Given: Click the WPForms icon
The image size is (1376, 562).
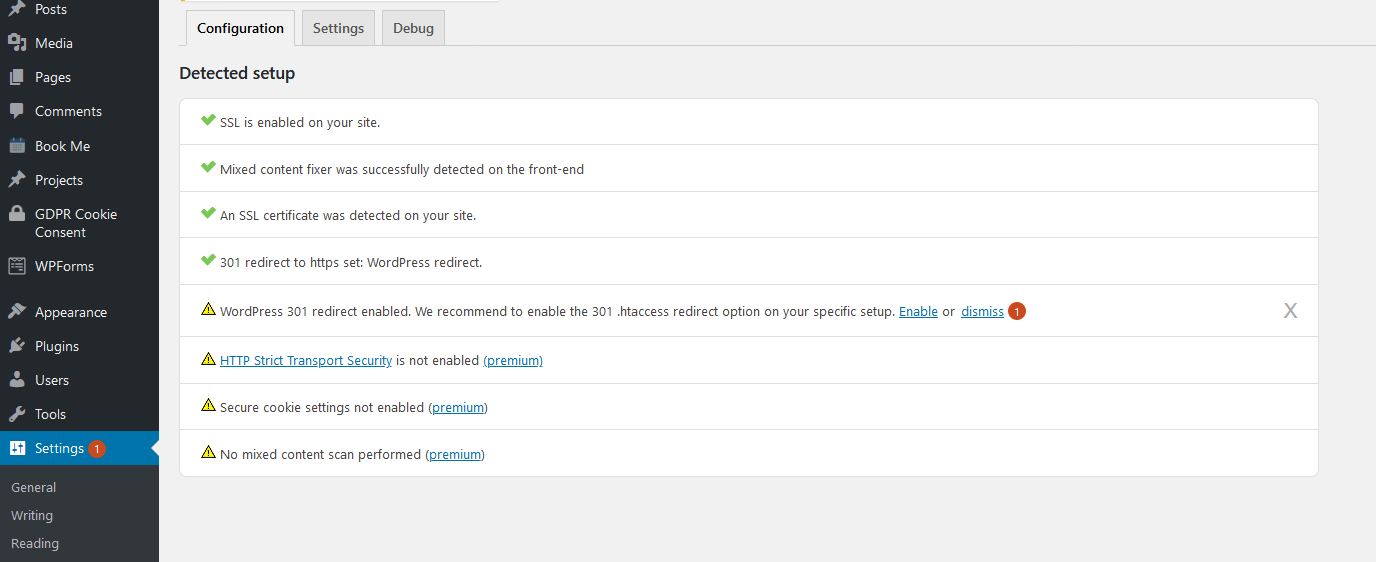Looking at the screenshot, I should point(17,266).
